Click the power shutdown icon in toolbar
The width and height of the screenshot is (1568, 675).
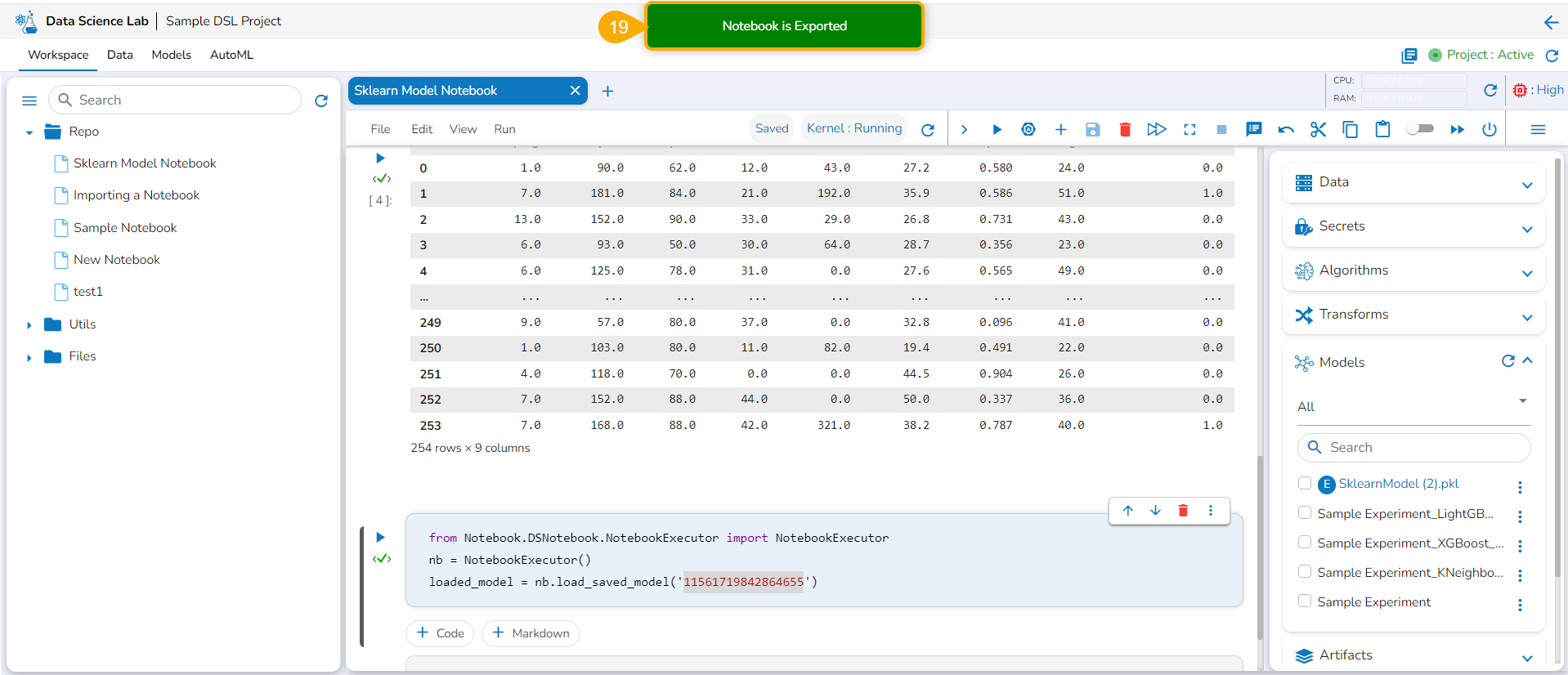tap(1489, 129)
